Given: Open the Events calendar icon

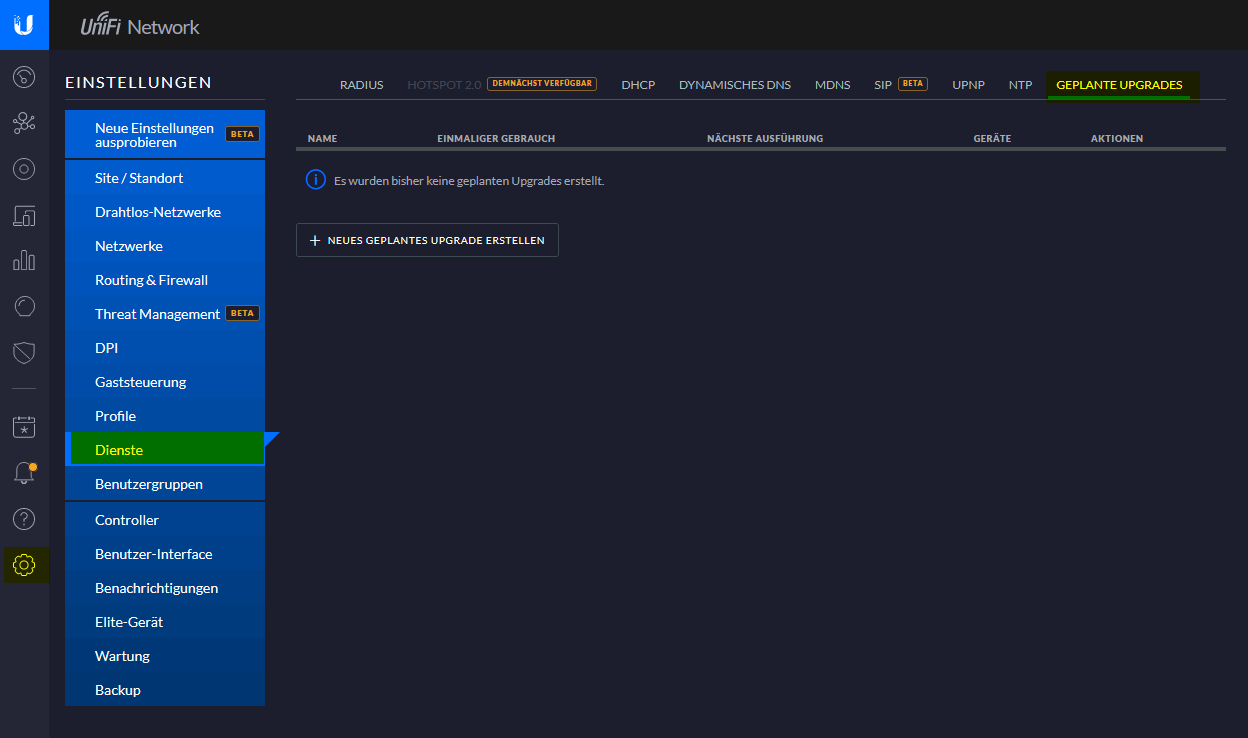Looking at the screenshot, I should (x=24, y=427).
